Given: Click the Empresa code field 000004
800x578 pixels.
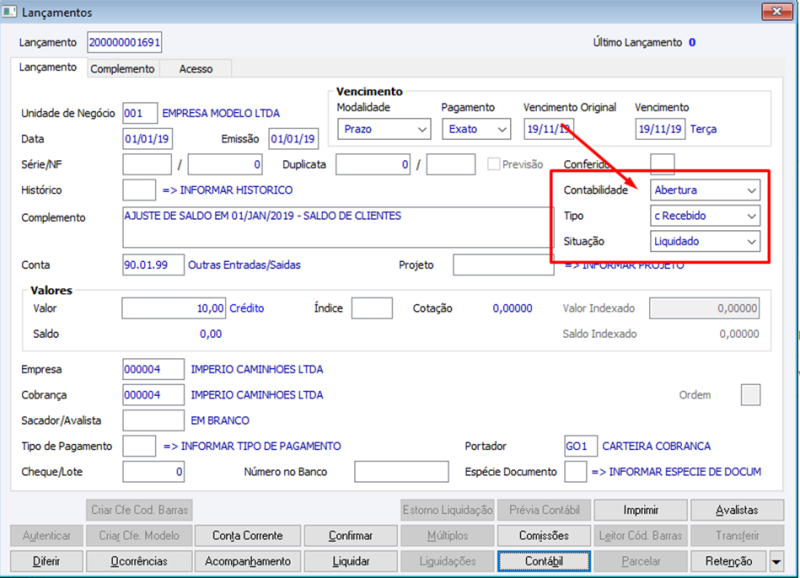Looking at the screenshot, I should (153, 369).
